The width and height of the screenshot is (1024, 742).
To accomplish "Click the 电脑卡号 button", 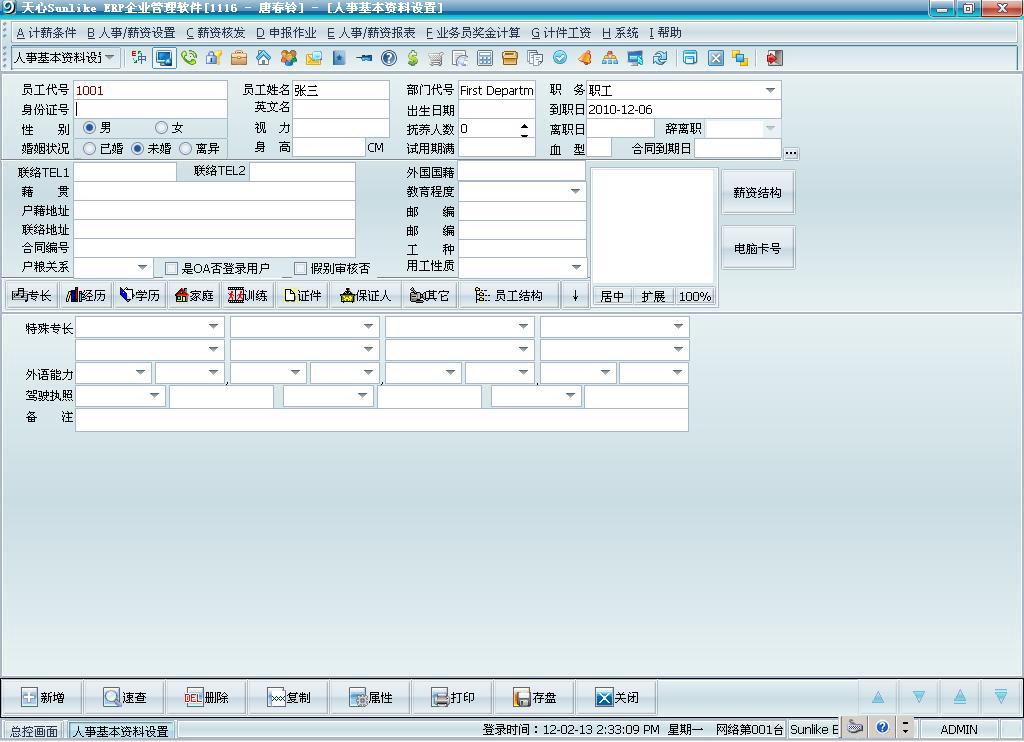I will coord(758,248).
